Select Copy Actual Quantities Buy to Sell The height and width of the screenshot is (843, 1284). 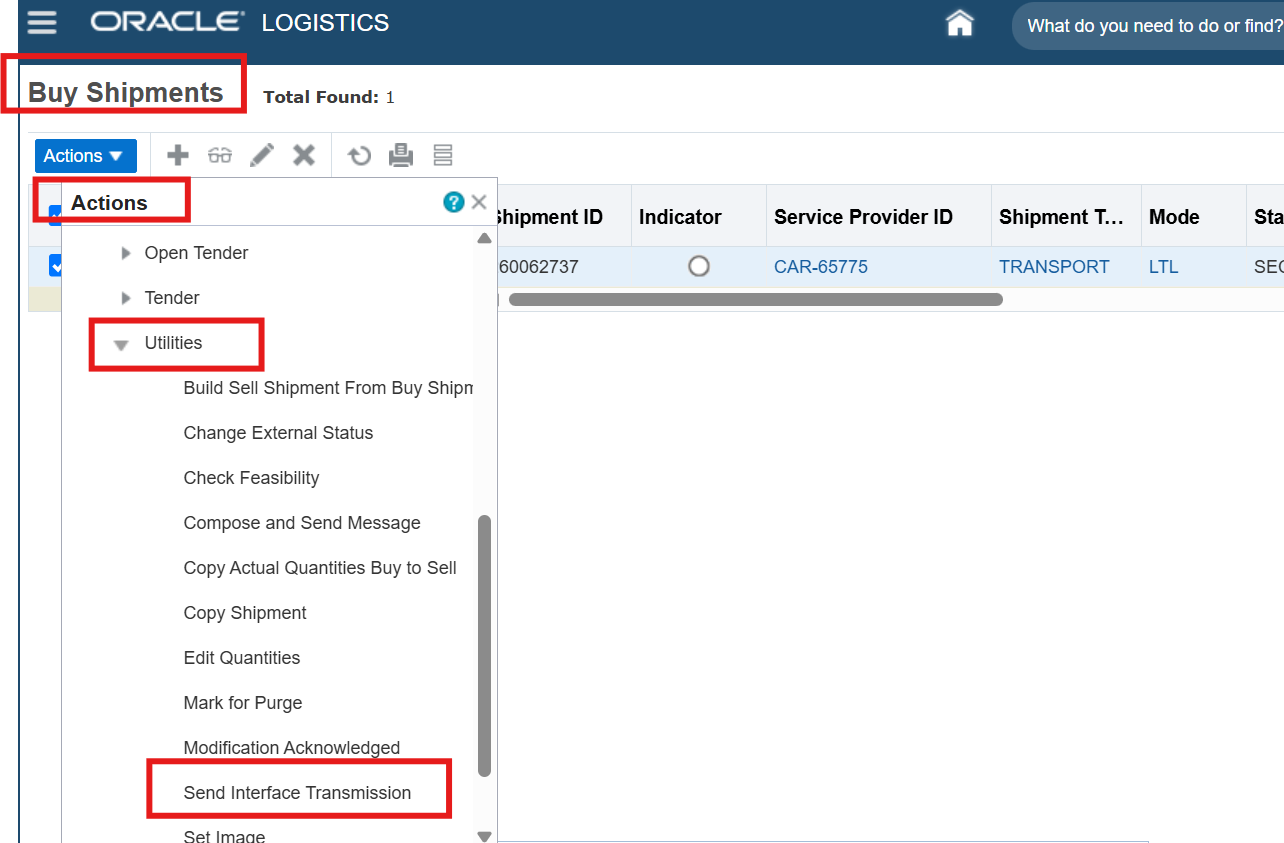pyautogui.click(x=320, y=568)
